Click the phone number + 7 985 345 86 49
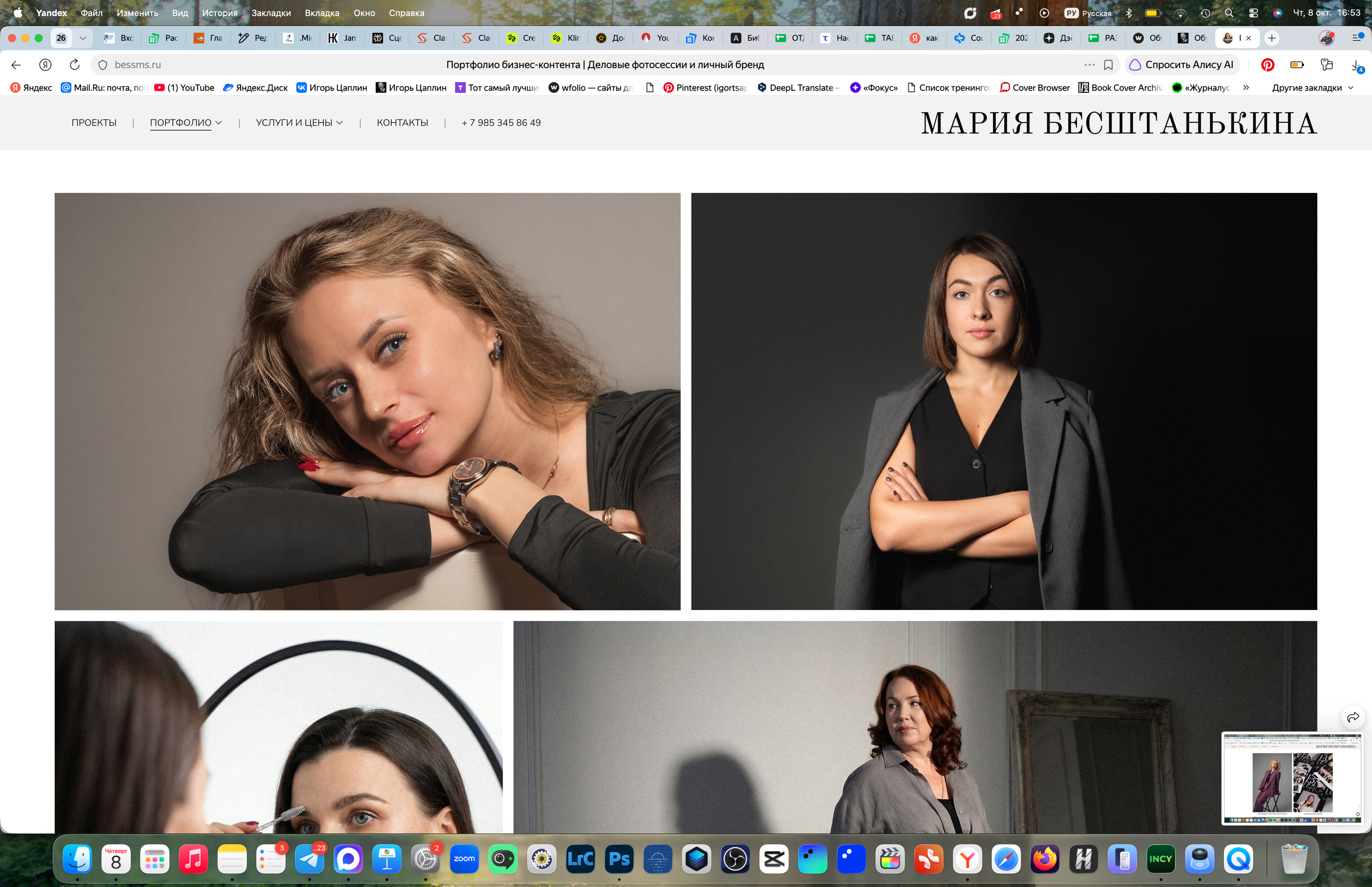This screenshot has width=1372, height=887. coord(501,123)
